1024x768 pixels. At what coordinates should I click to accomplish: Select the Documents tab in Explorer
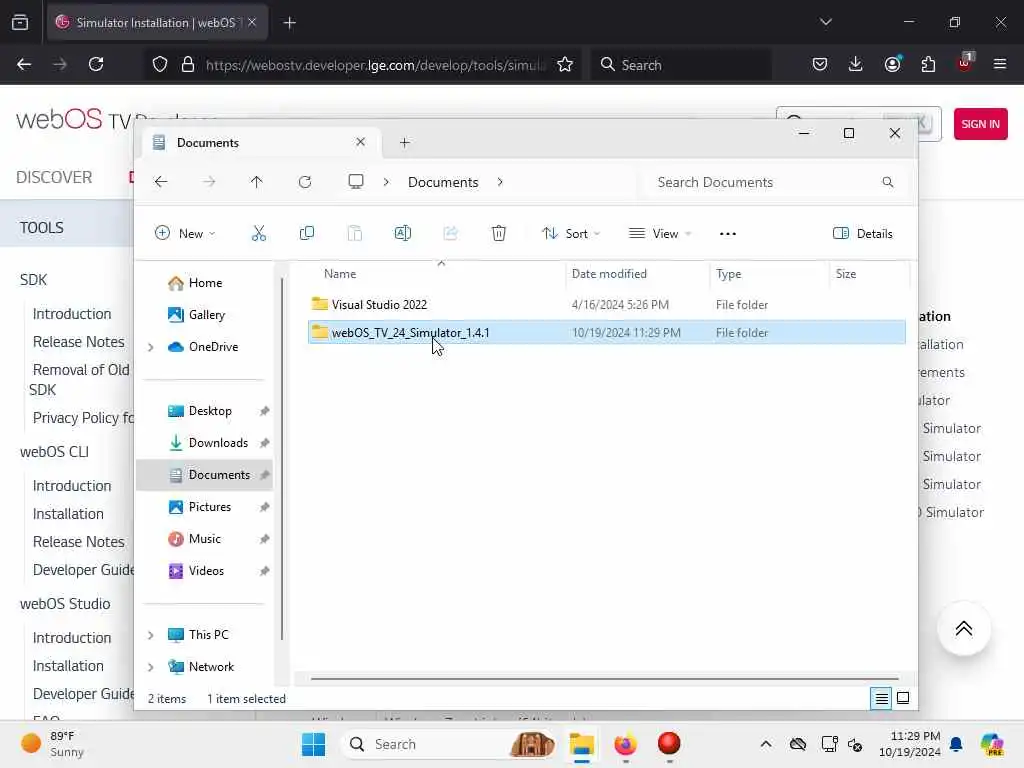[x=260, y=142]
